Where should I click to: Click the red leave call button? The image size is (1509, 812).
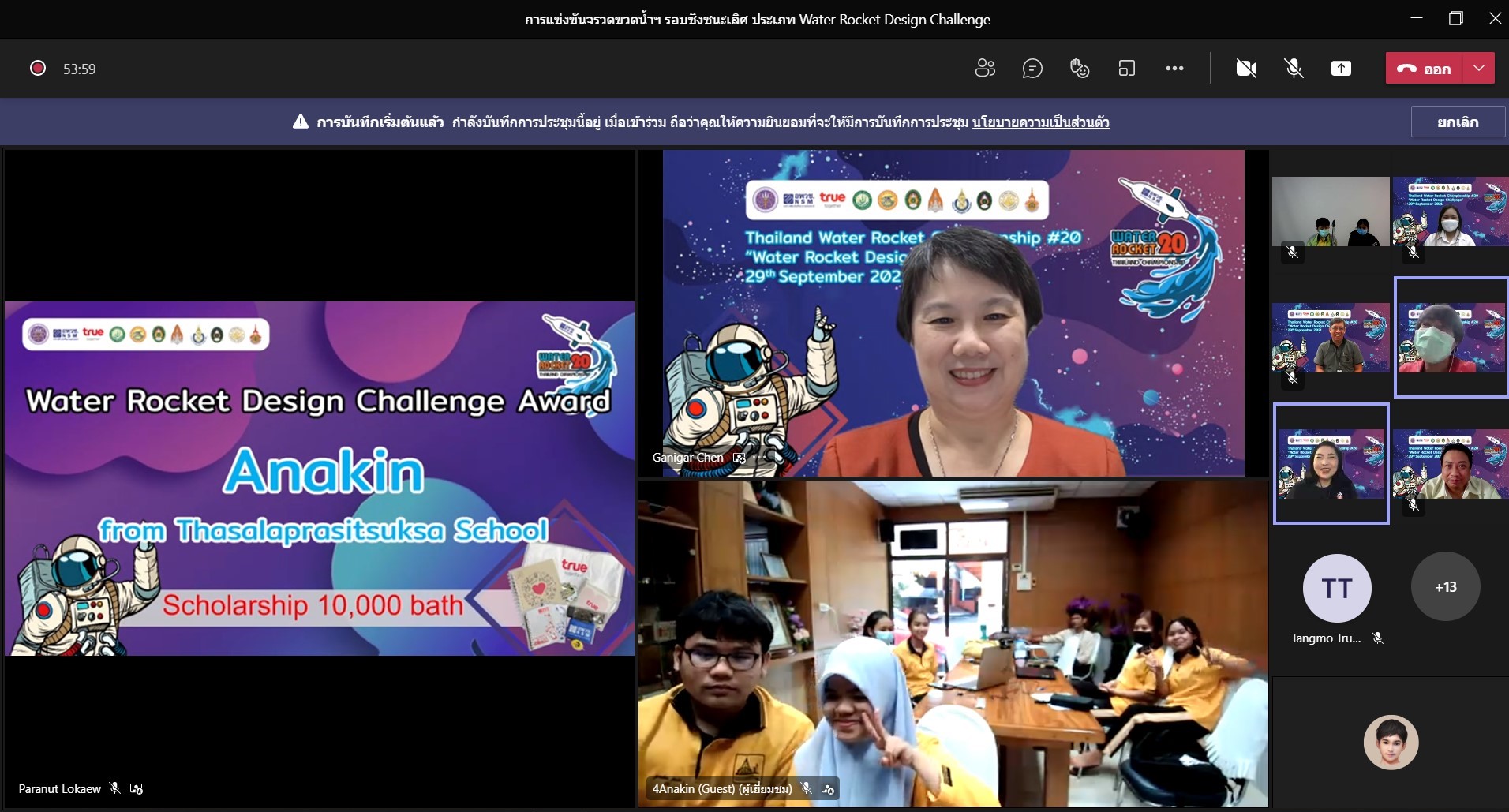coord(1425,69)
